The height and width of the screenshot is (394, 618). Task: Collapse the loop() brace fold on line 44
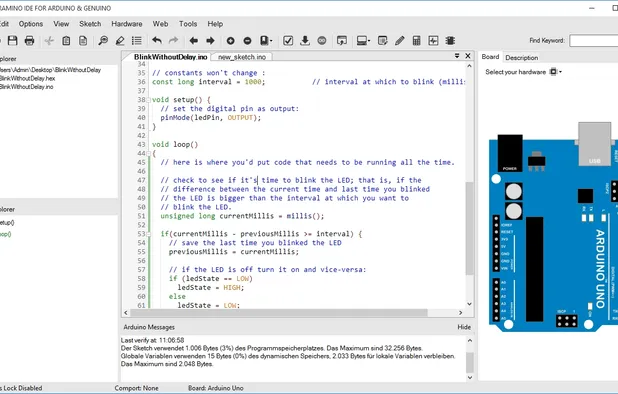click(149, 154)
